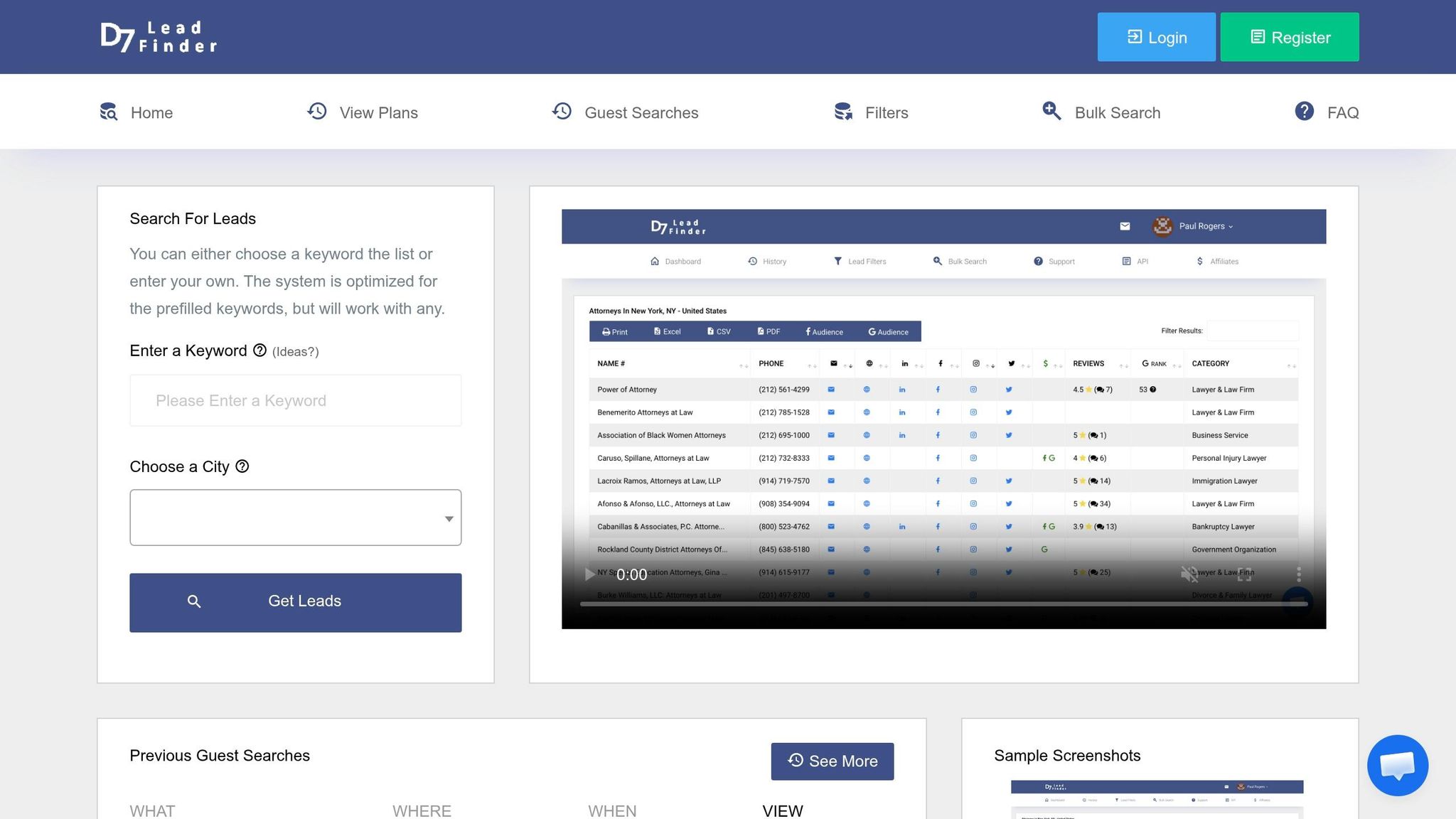The width and height of the screenshot is (1456, 819).
Task: Click See More for previous guest searches
Action: tap(833, 761)
